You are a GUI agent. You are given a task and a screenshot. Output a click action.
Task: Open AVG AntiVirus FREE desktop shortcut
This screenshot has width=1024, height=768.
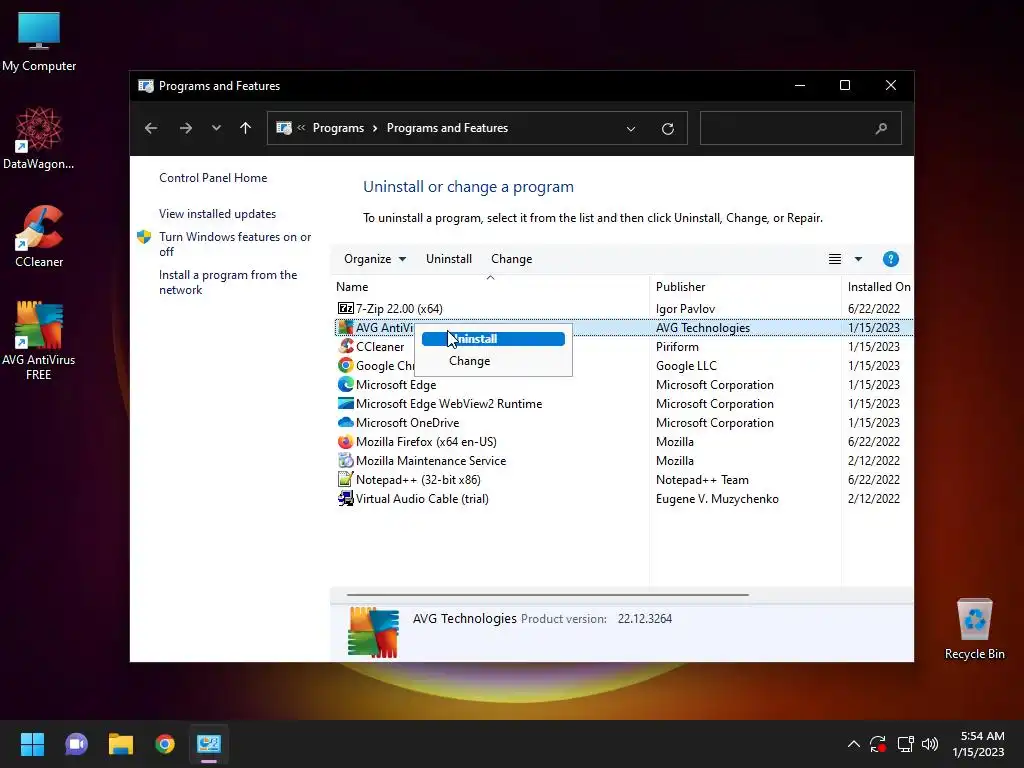click(x=39, y=341)
